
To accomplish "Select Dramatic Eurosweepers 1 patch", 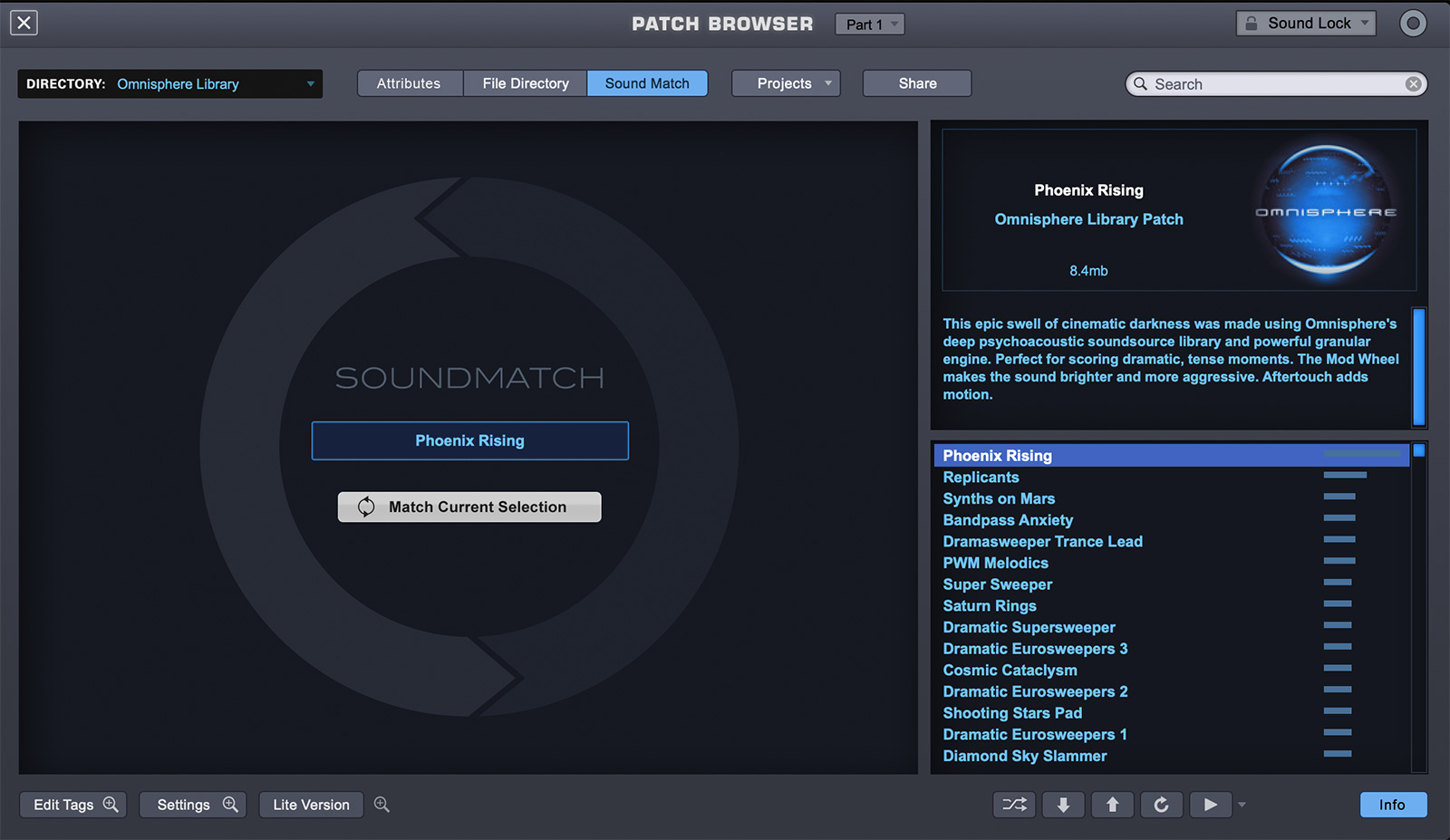I will click(x=1171, y=735).
